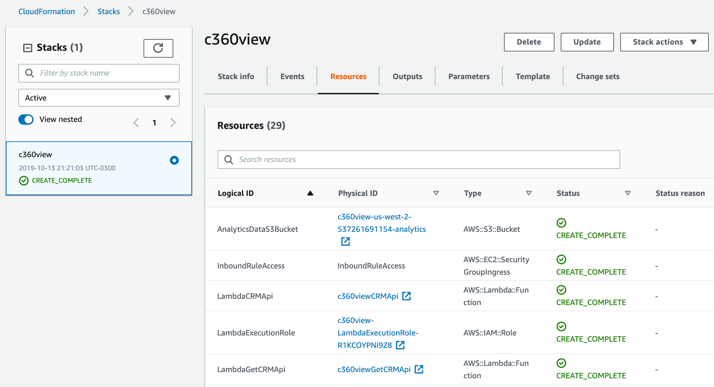Focus the Search resources field
Viewport: 714px width, 387px height.
(418, 159)
